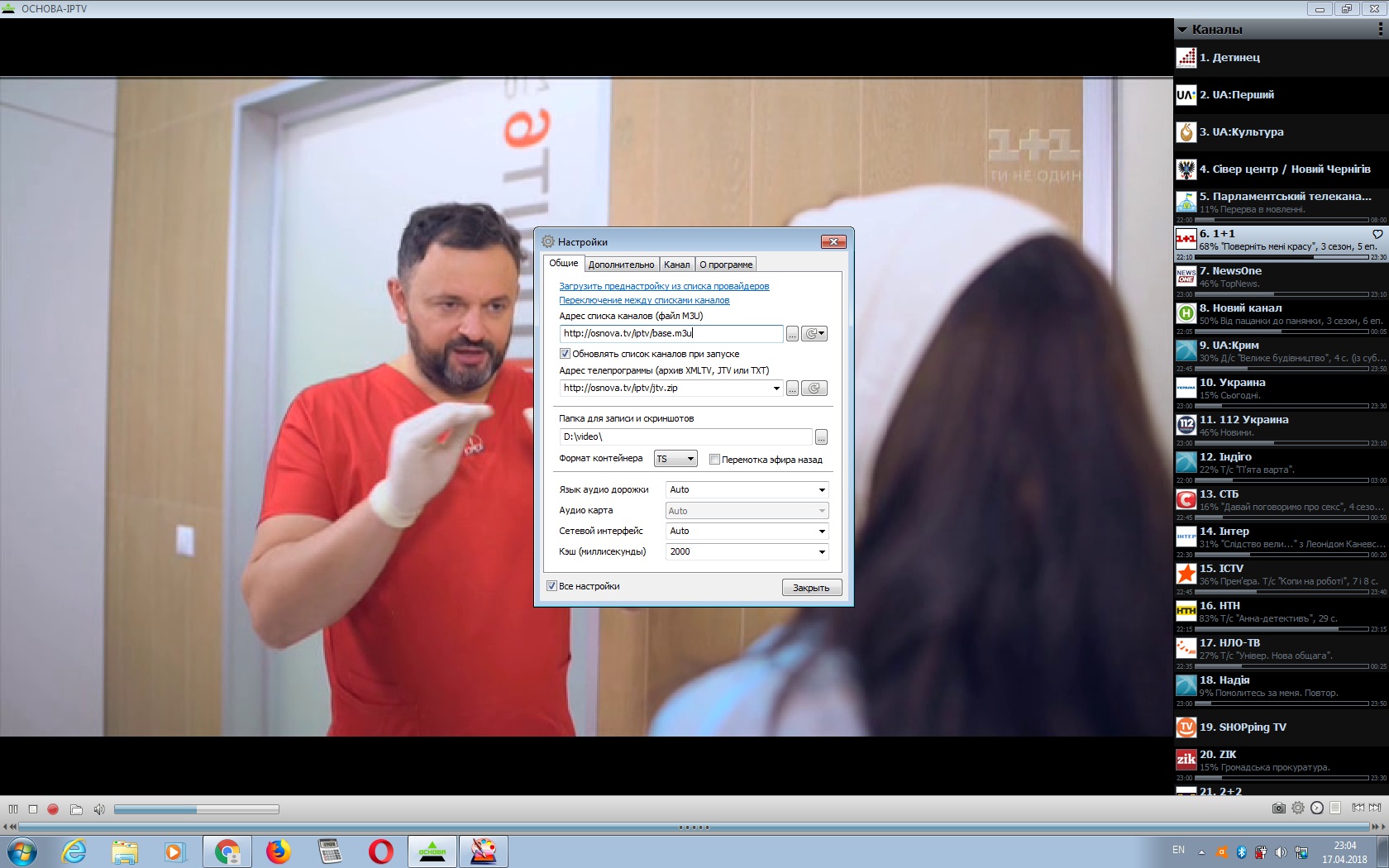Refresh the TV program guide address
The image size is (1389, 868).
point(814,389)
